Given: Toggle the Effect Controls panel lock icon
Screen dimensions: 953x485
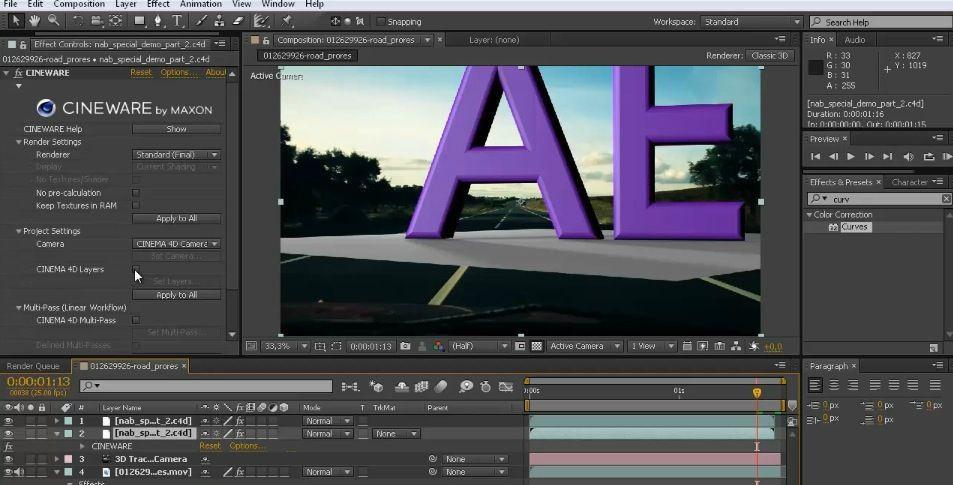Looking at the screenshot, I should click(22, 44).
